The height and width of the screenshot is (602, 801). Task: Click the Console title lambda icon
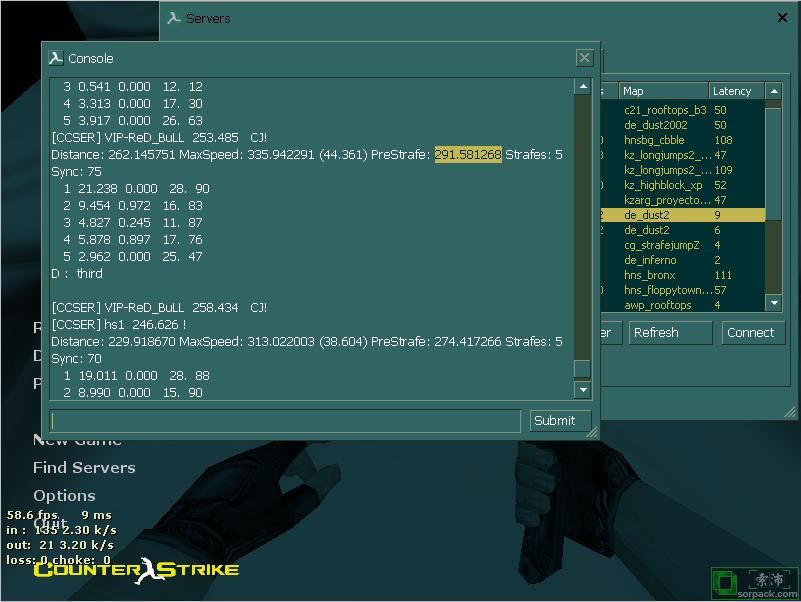point(56,58)
